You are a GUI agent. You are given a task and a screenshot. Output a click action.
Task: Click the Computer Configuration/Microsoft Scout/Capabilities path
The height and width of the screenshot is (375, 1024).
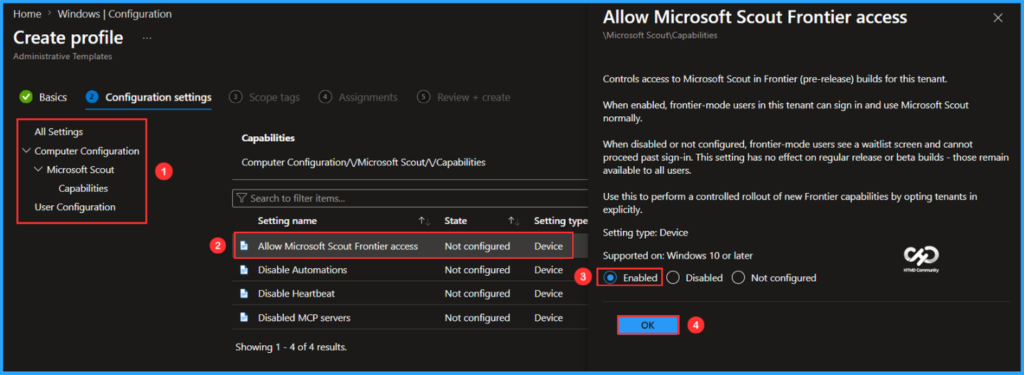click(x=363, y=162)
